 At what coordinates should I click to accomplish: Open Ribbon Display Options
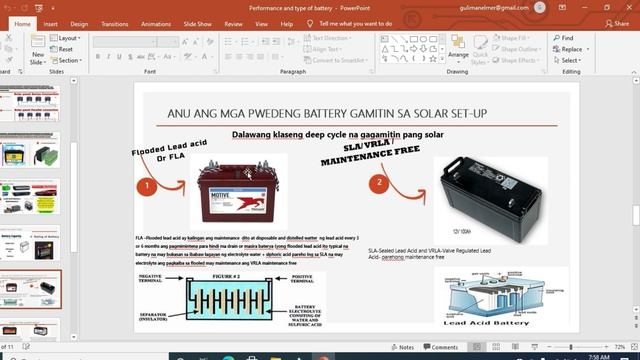coord(562,7)
